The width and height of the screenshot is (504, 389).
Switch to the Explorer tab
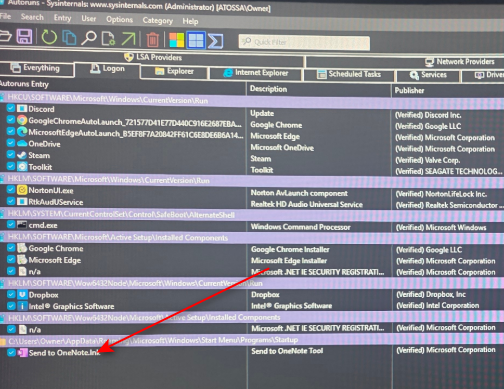point(174,72)
